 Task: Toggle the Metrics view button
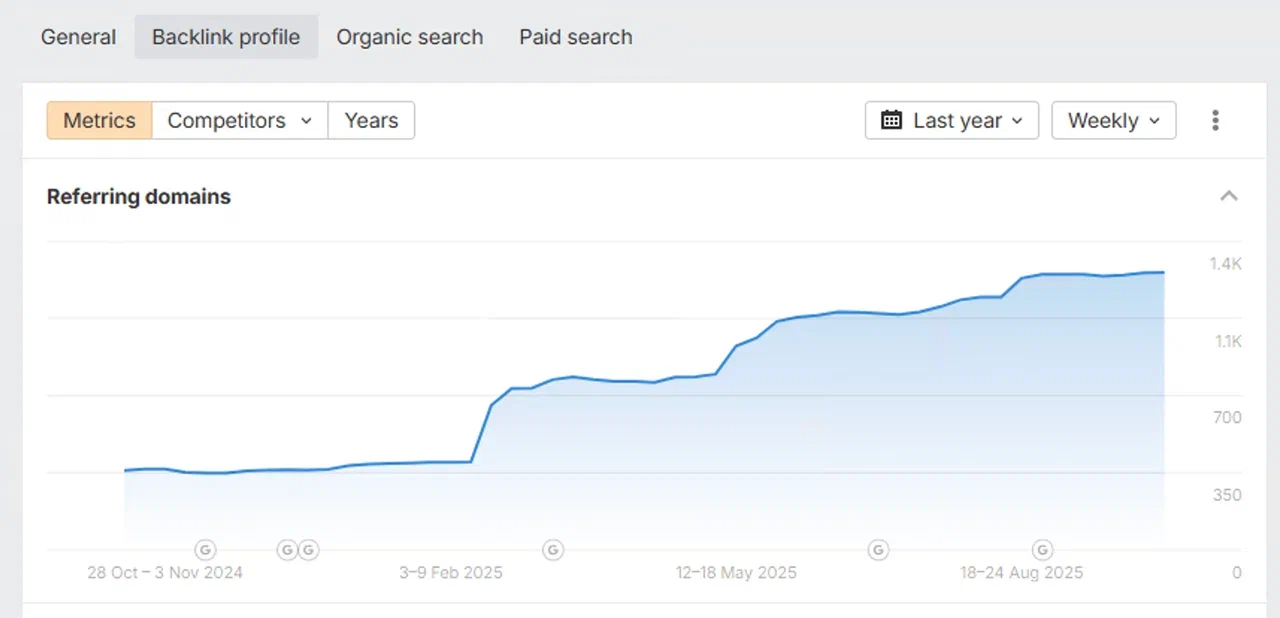[98, 120]
